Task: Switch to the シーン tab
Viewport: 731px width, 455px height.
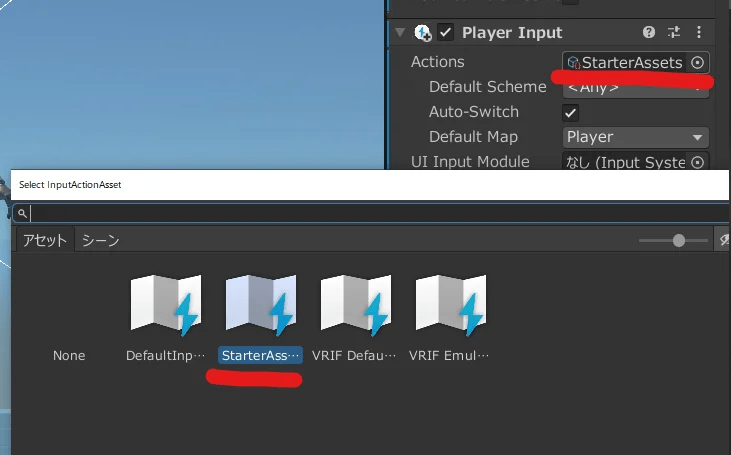Action: [100, 240]
